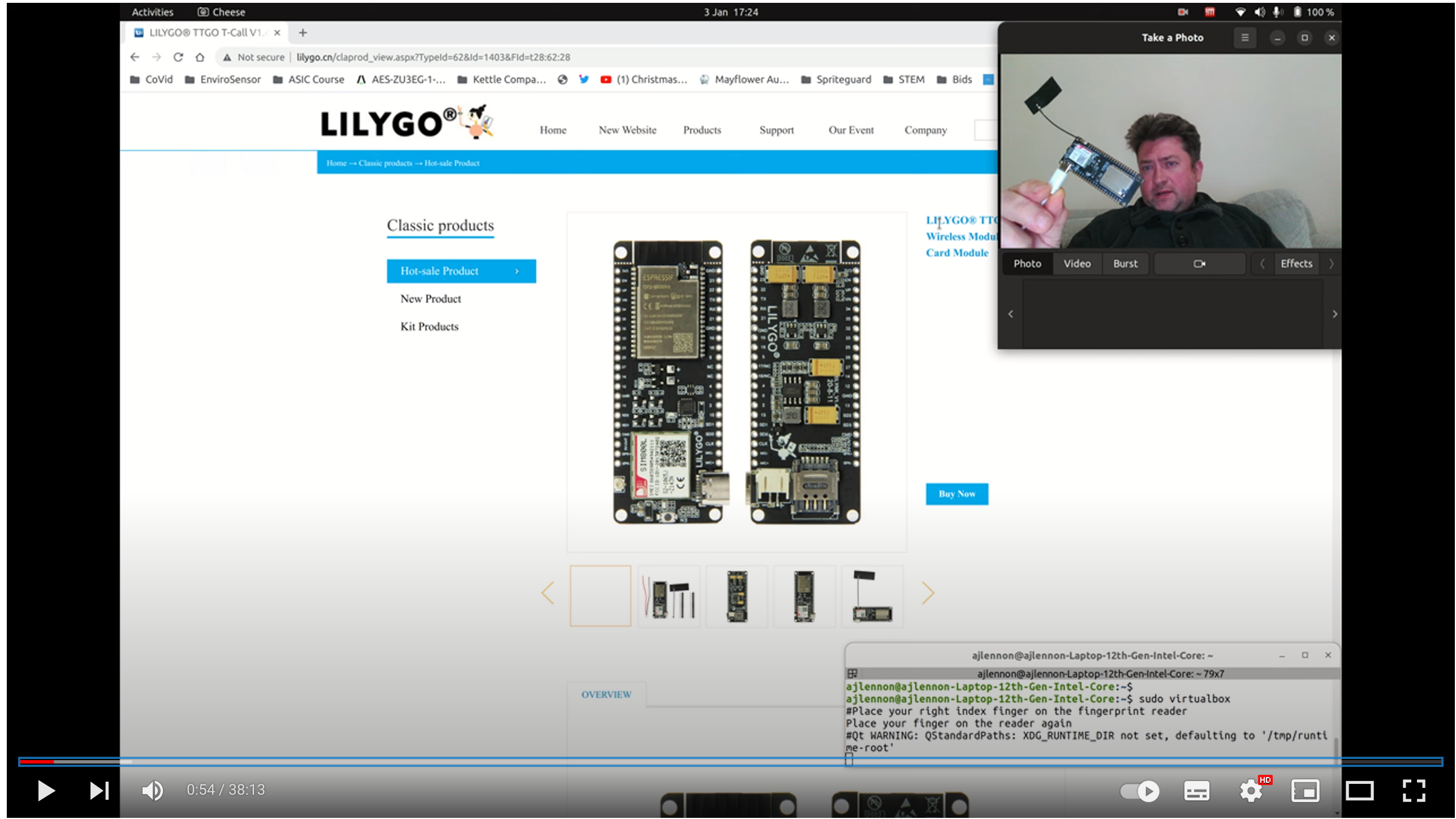Enter theater mode on the video
This screenshot has width=1456, height=819.
click(x=1361, y=791)
